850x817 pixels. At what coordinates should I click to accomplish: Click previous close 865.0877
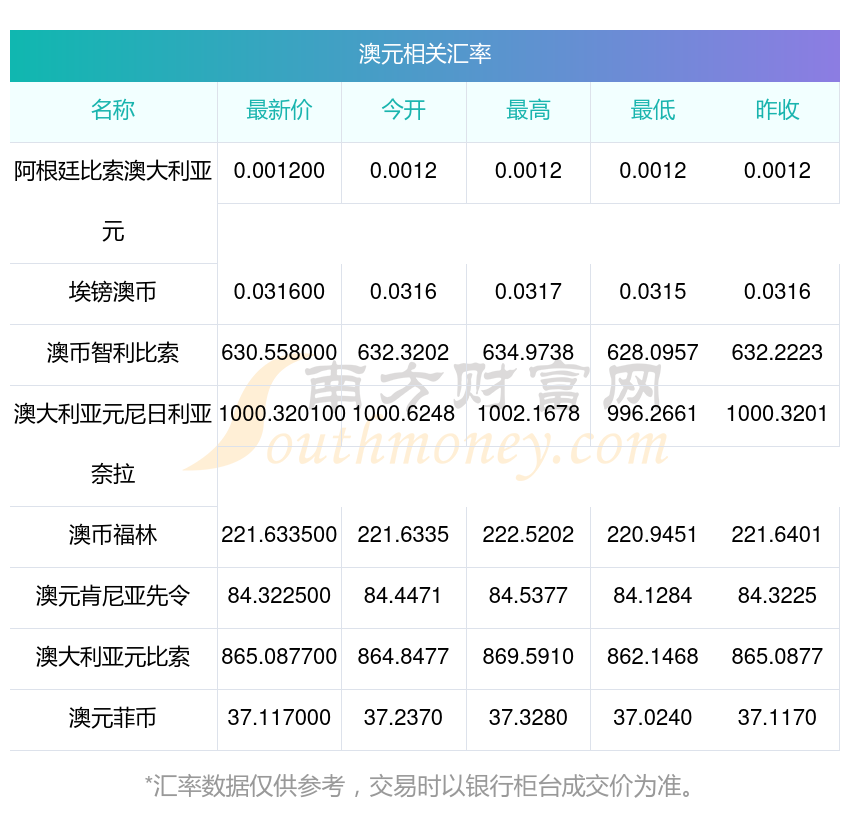(777, 657)
